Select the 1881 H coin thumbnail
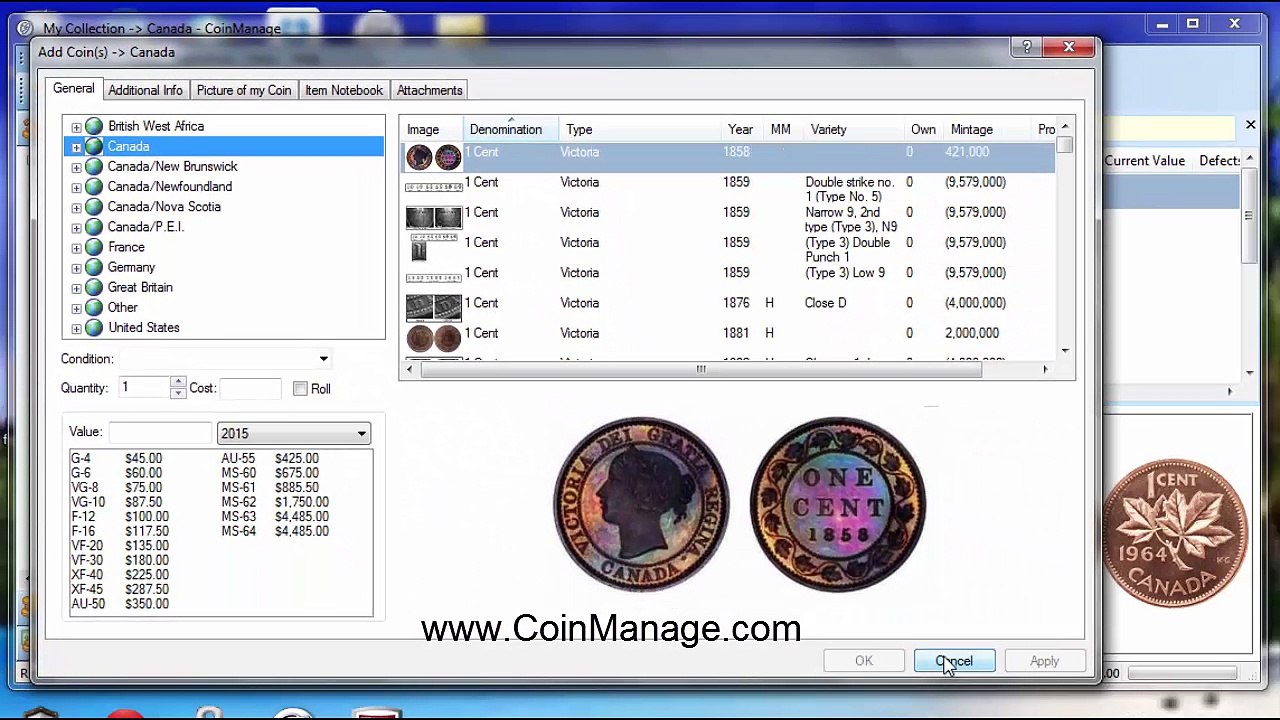Screen dimensions: 1280x720 (433, 338)
